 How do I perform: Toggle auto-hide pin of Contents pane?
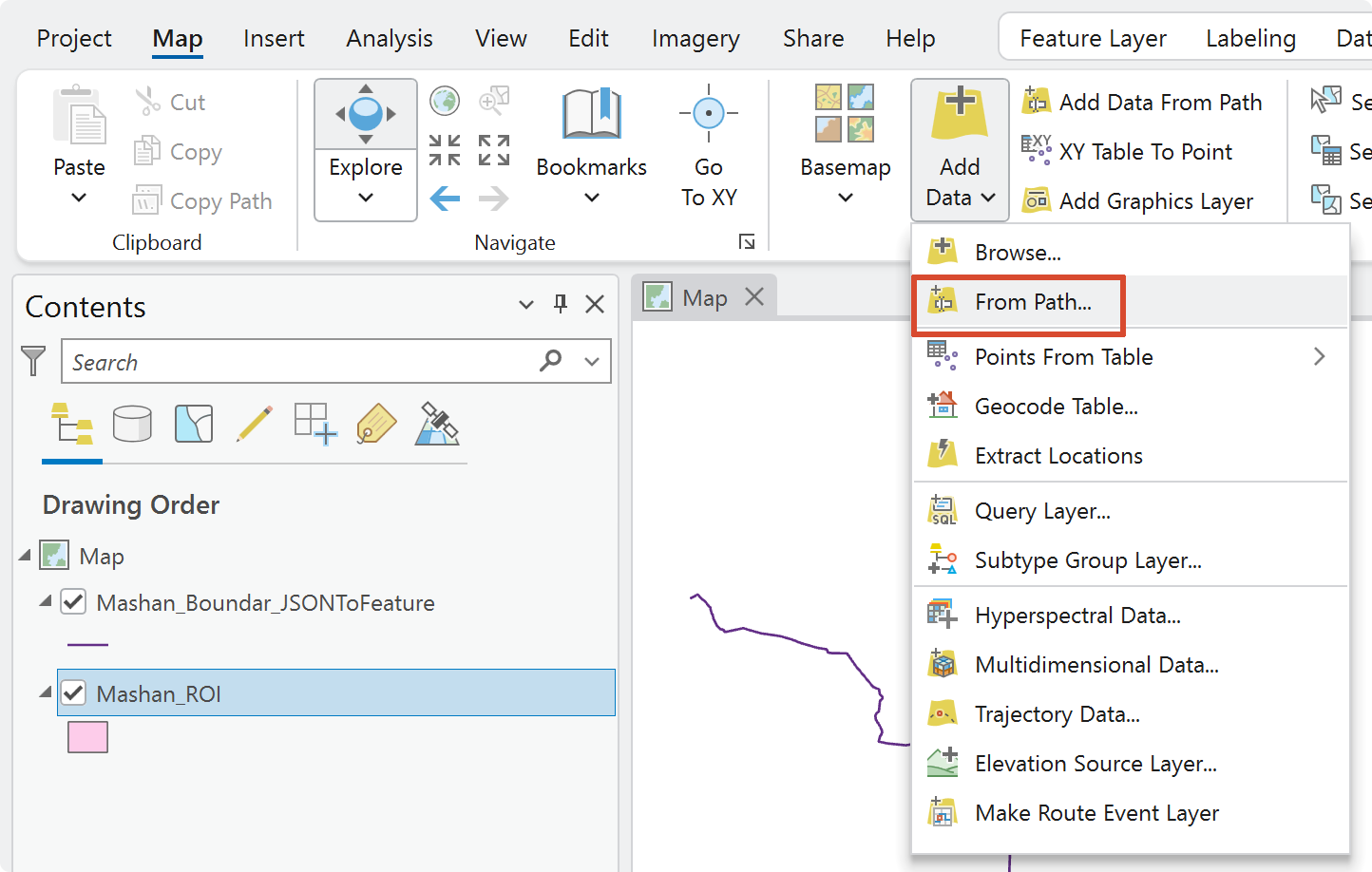[561, 304]
